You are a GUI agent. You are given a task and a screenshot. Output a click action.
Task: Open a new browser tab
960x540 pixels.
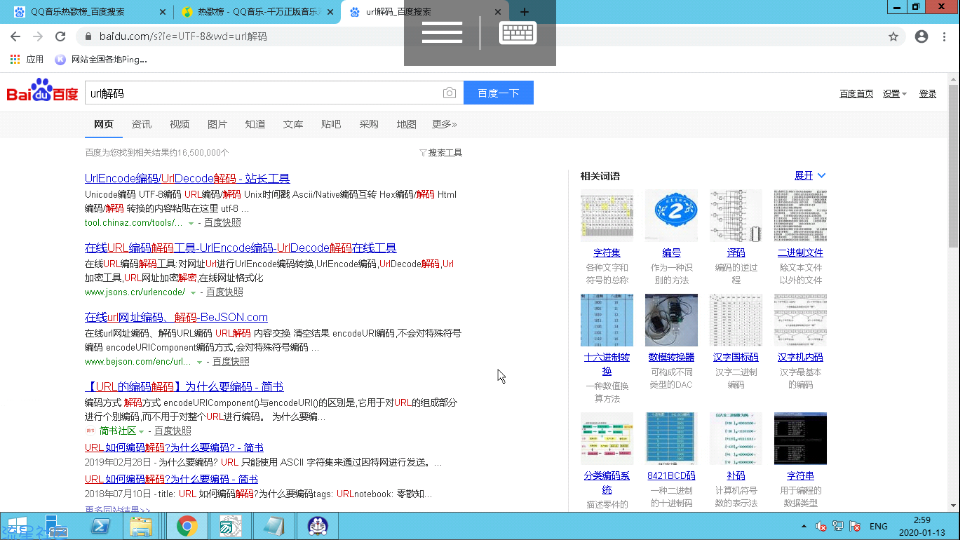(525, 12)
